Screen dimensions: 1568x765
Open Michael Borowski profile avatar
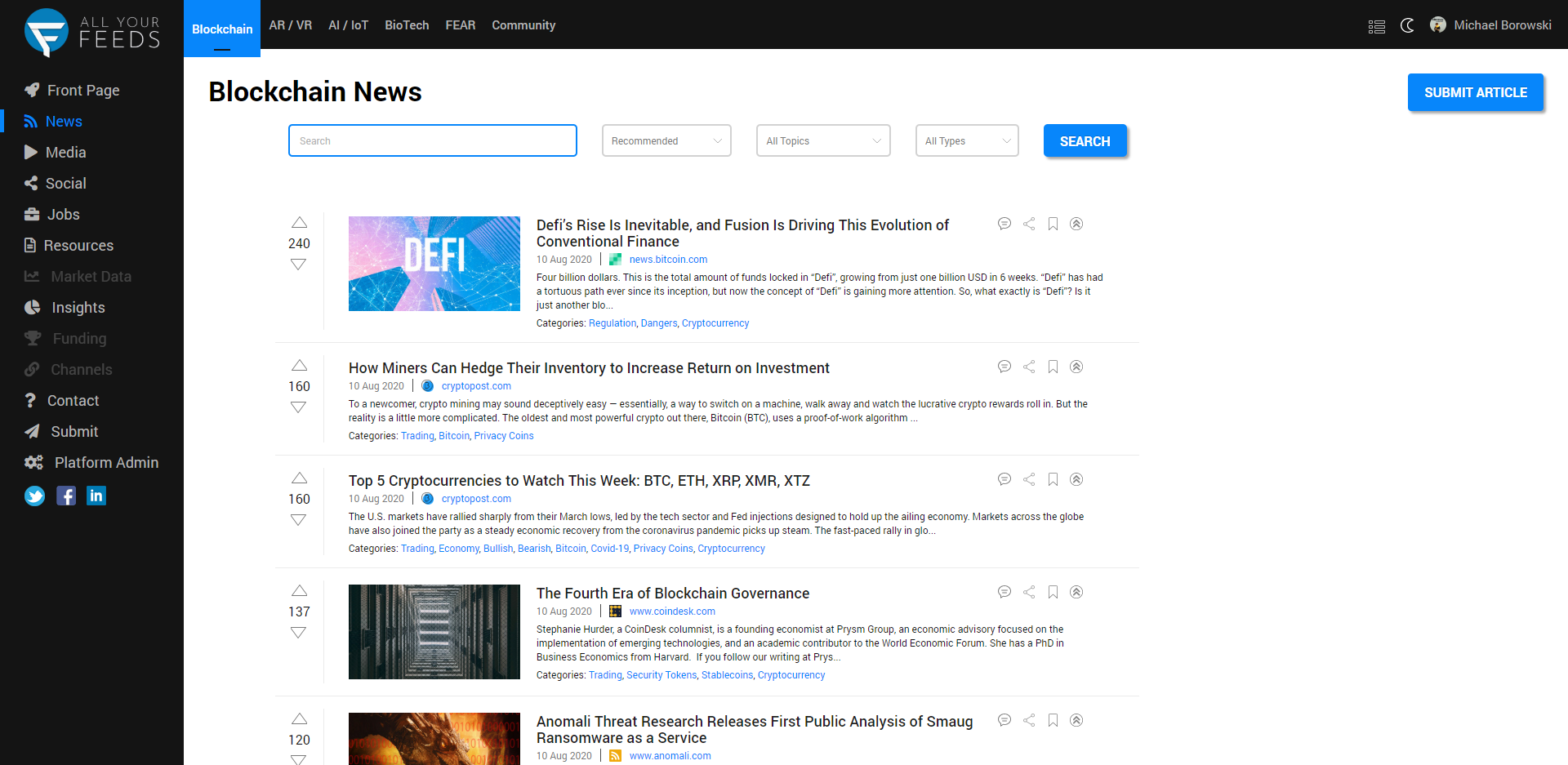coord(1438,25)
